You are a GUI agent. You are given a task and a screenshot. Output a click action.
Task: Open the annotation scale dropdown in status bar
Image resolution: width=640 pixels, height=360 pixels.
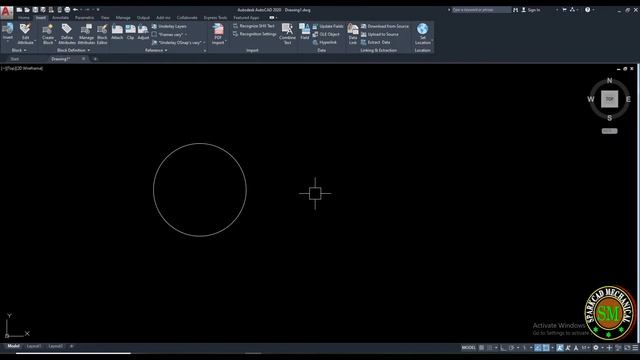pos(586,348)
